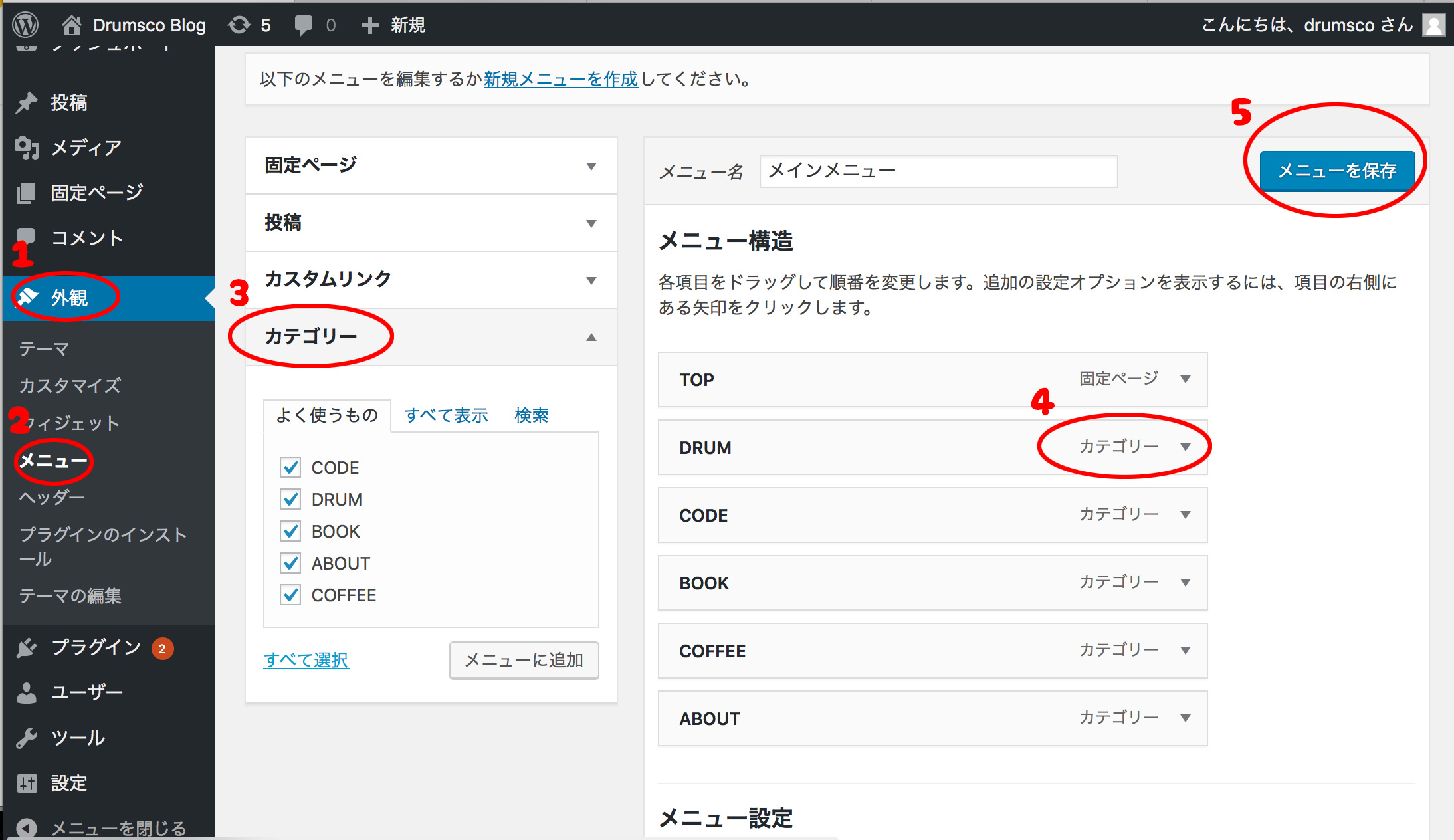Click the plugin icon for プラグイン
Image resolution: width=1454 pixels, height=840 pixels.
tap(27, 647)
